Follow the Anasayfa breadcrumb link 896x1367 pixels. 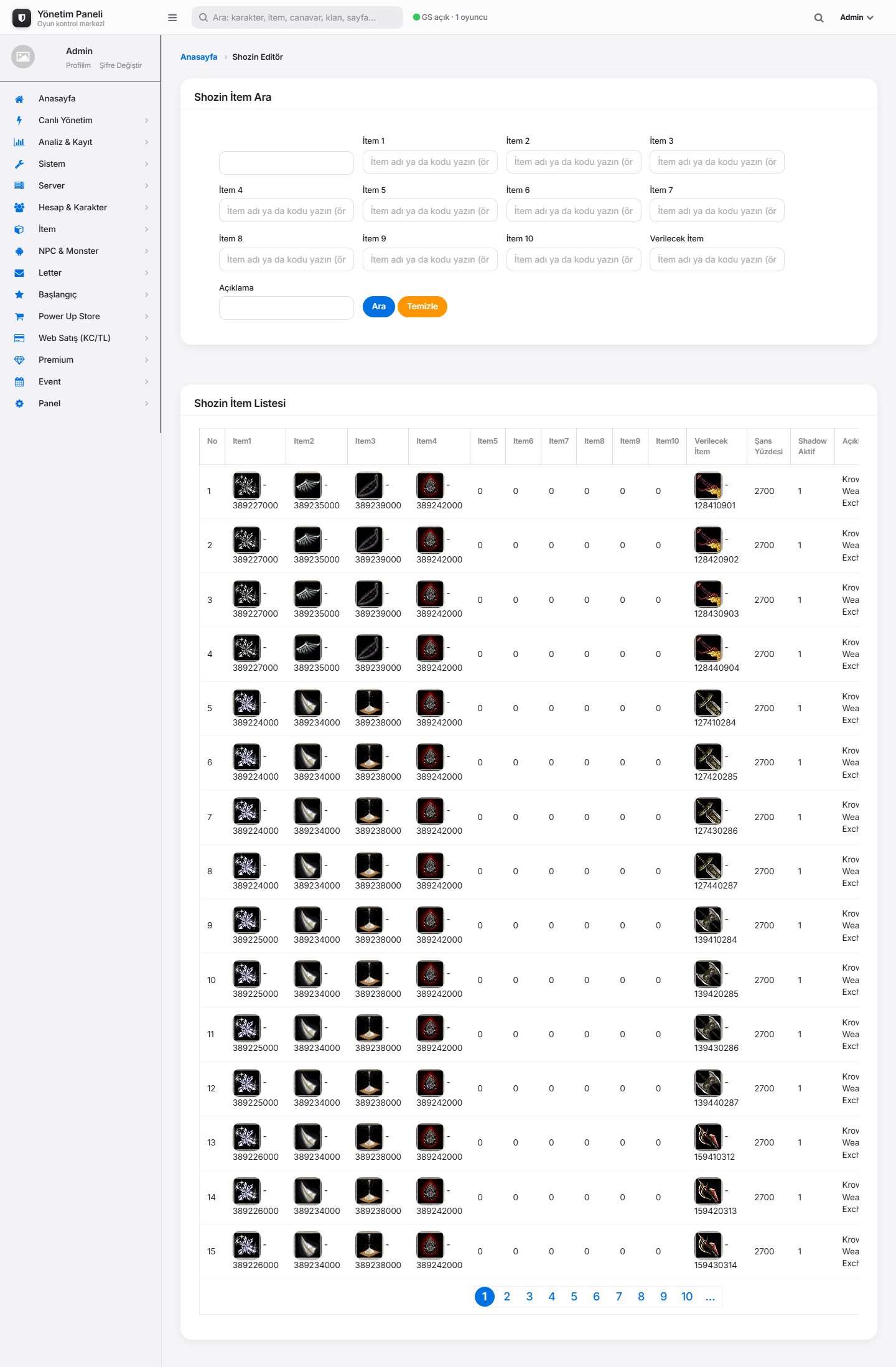coord(199,57)
